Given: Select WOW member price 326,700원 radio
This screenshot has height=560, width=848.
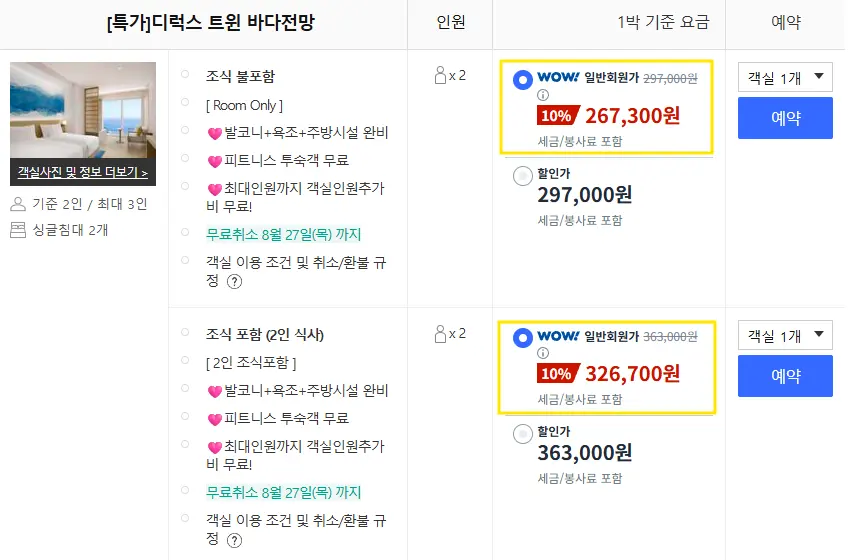Looking at the screenshot, I should coord(522,338).
